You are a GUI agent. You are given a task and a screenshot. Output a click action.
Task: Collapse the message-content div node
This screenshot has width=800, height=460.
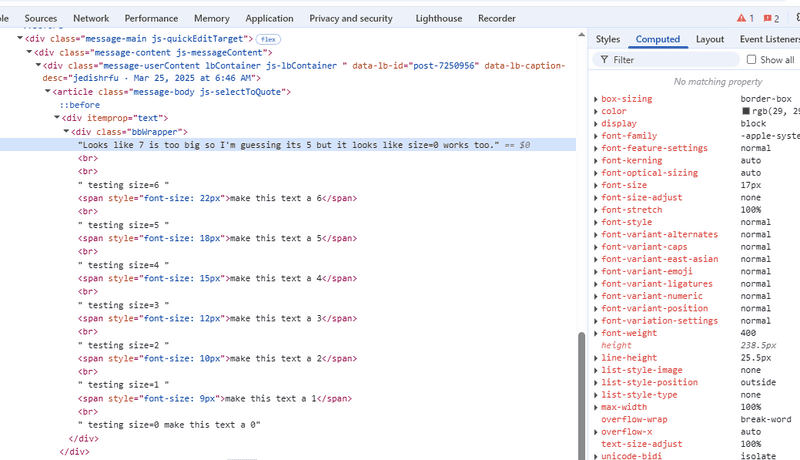tap(29, 52)
